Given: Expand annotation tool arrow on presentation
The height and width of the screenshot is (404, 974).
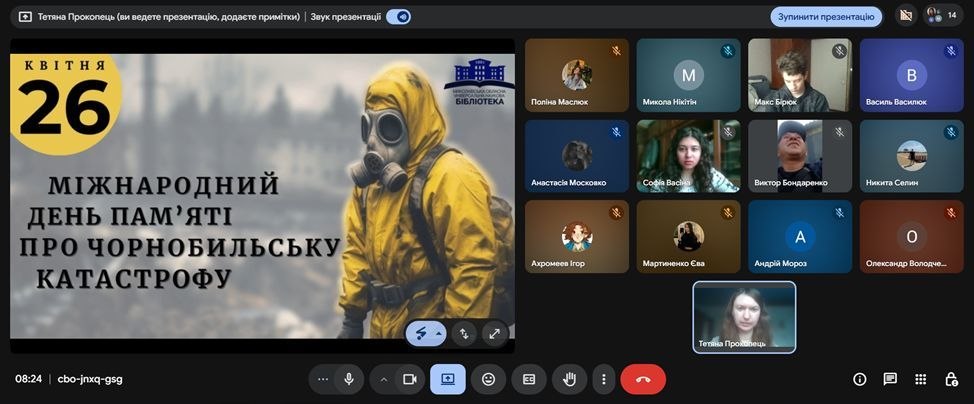Looking at the screenshot, I should 439,334.
